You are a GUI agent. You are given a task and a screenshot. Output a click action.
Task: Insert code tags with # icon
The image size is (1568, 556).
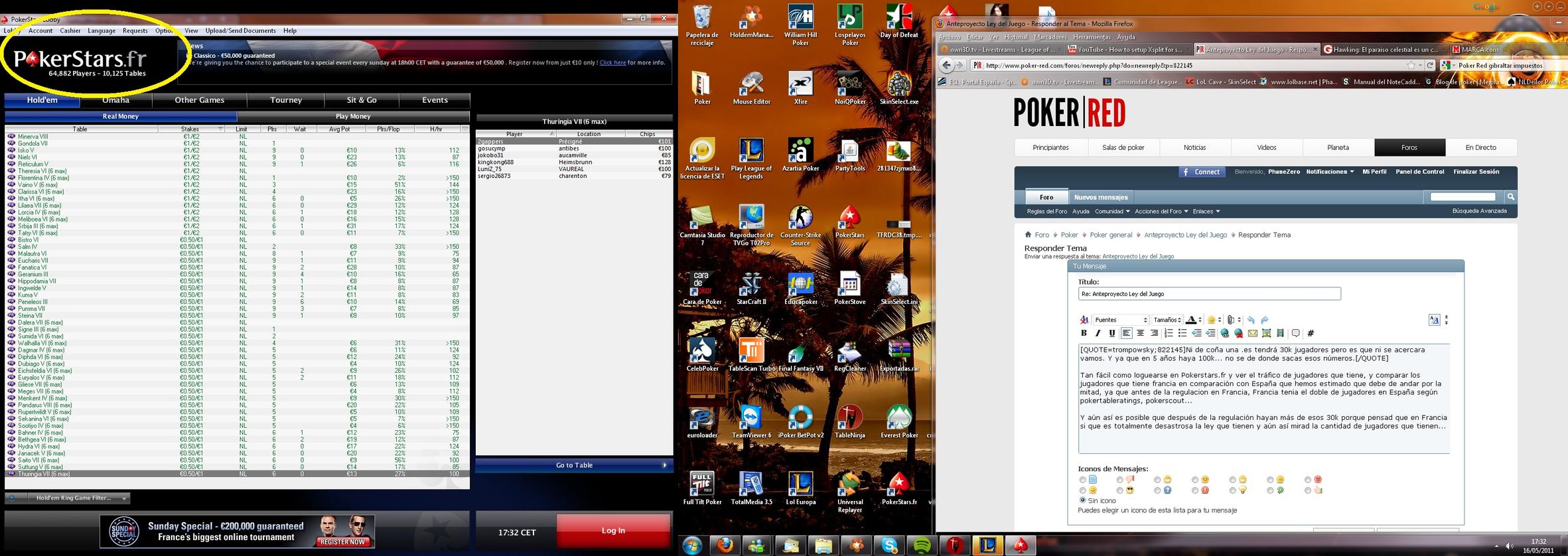[x=1311, y=333]
